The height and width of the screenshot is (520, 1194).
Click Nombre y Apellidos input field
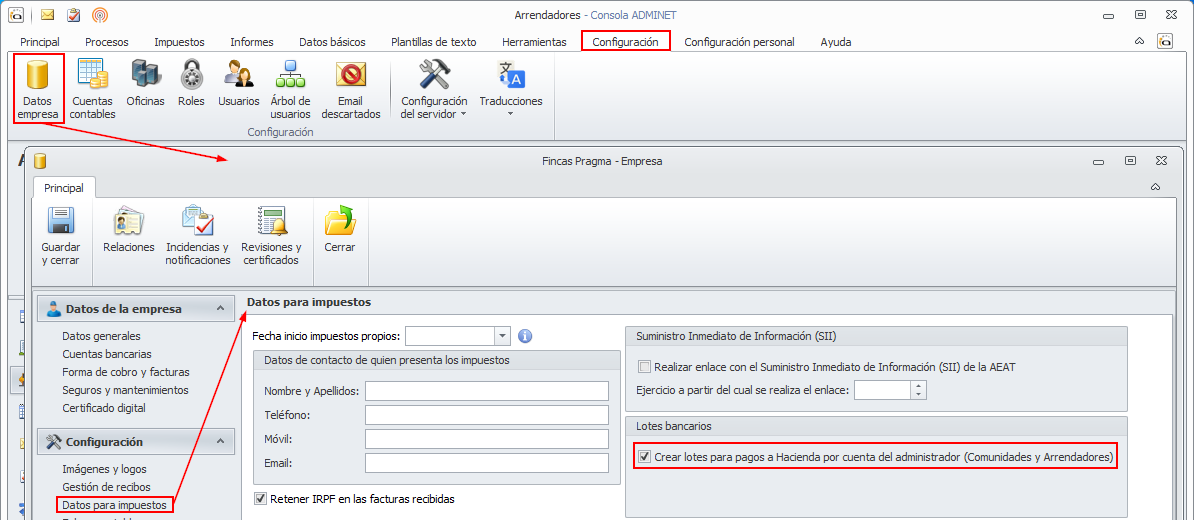click(x=487, y=391)
